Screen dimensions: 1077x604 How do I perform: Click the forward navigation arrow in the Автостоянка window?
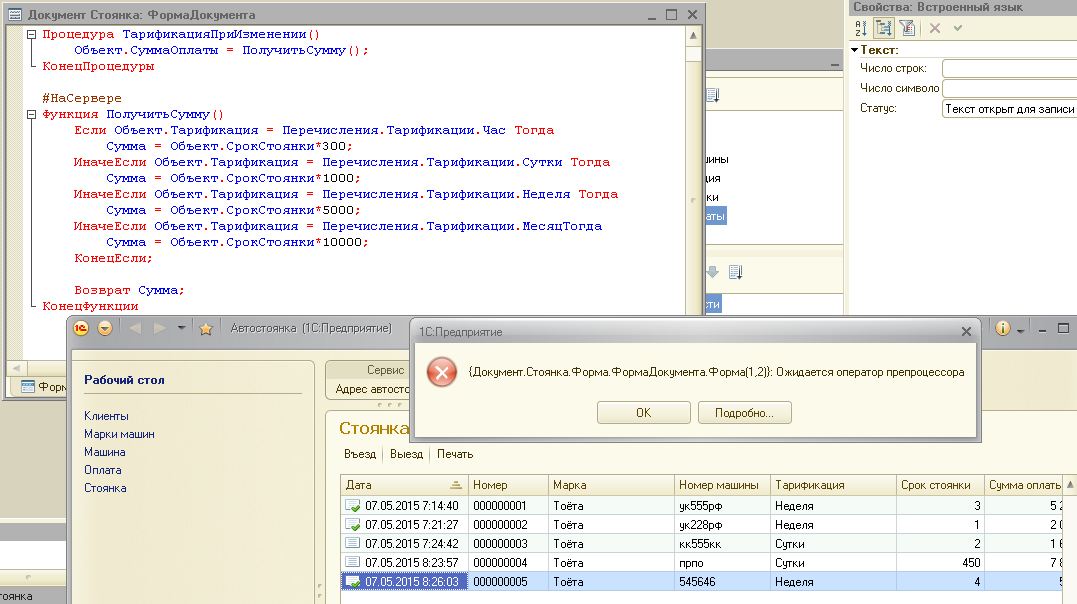coord(159,328)
